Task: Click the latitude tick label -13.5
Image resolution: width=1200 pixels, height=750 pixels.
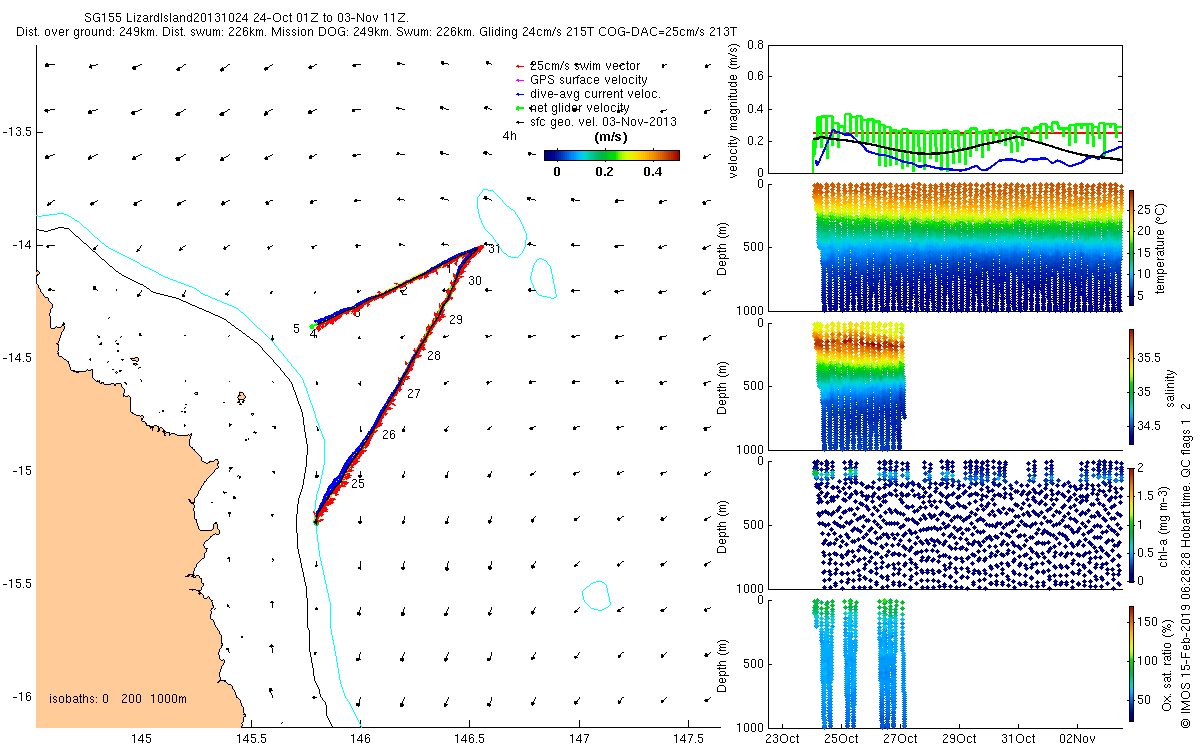Action: point(17,132)
